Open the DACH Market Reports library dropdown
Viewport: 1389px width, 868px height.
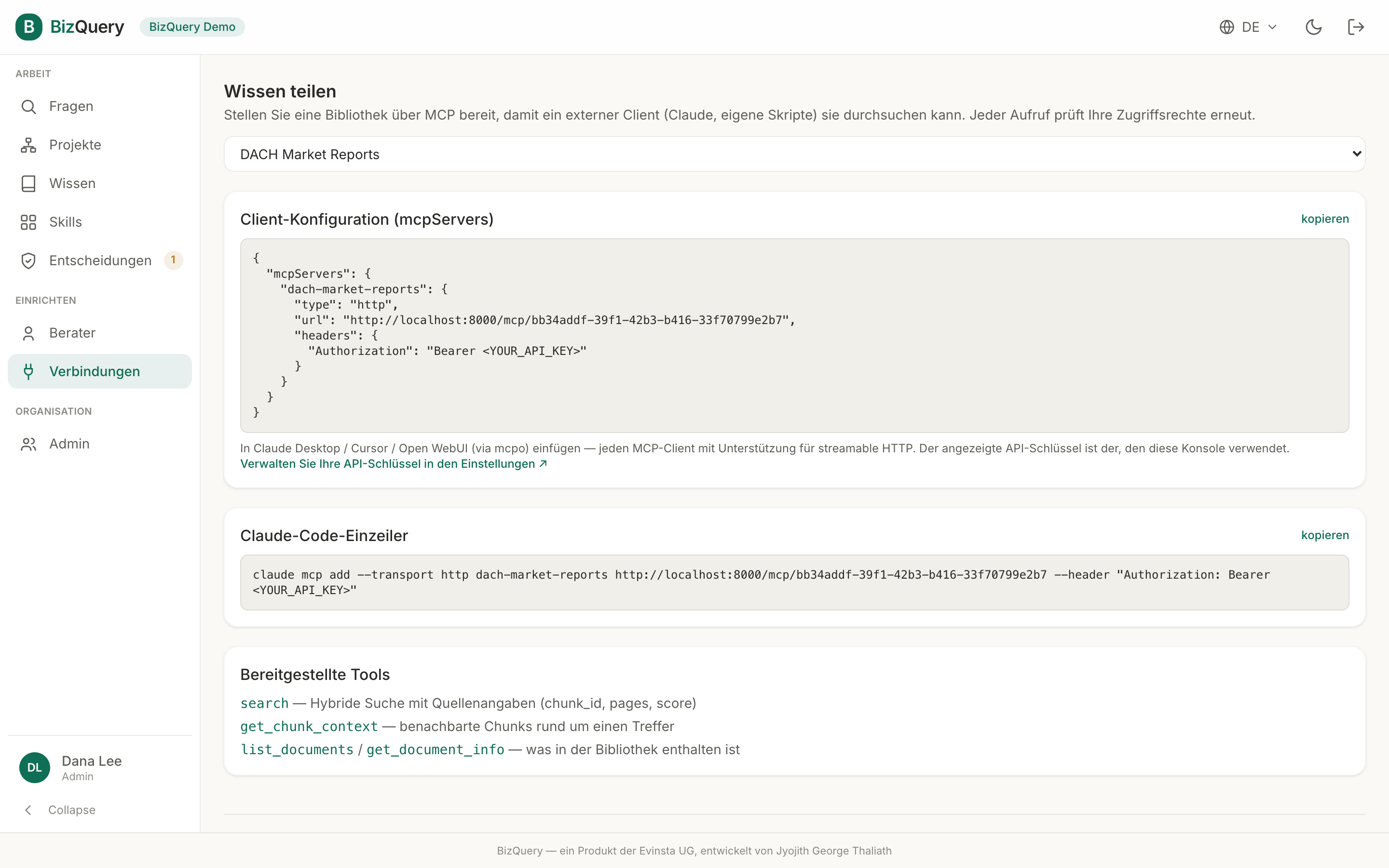(794, 154)
